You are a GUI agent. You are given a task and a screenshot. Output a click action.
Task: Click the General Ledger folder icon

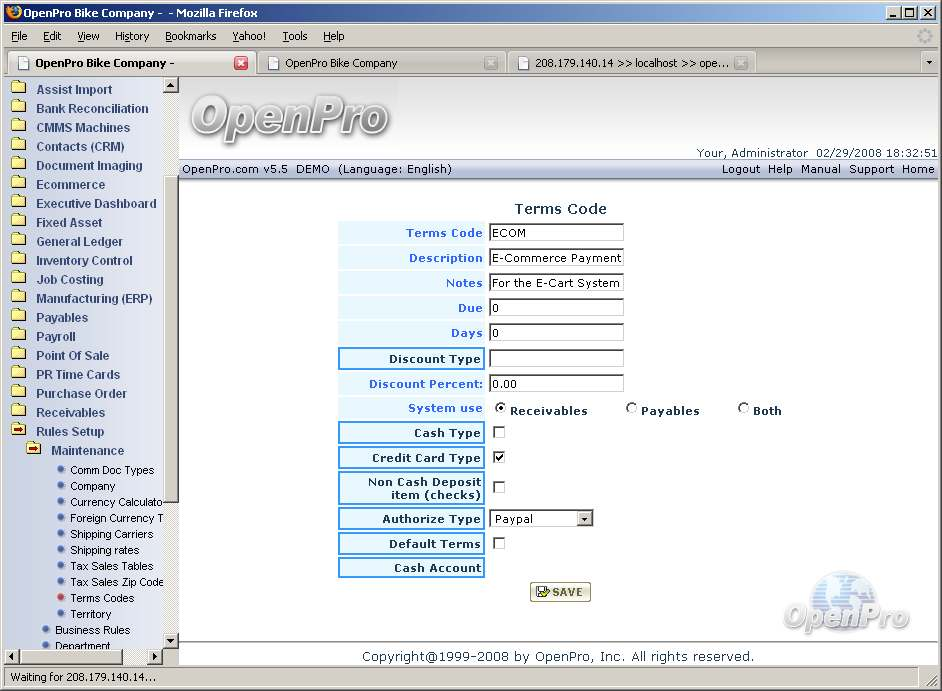pos(18,241)
